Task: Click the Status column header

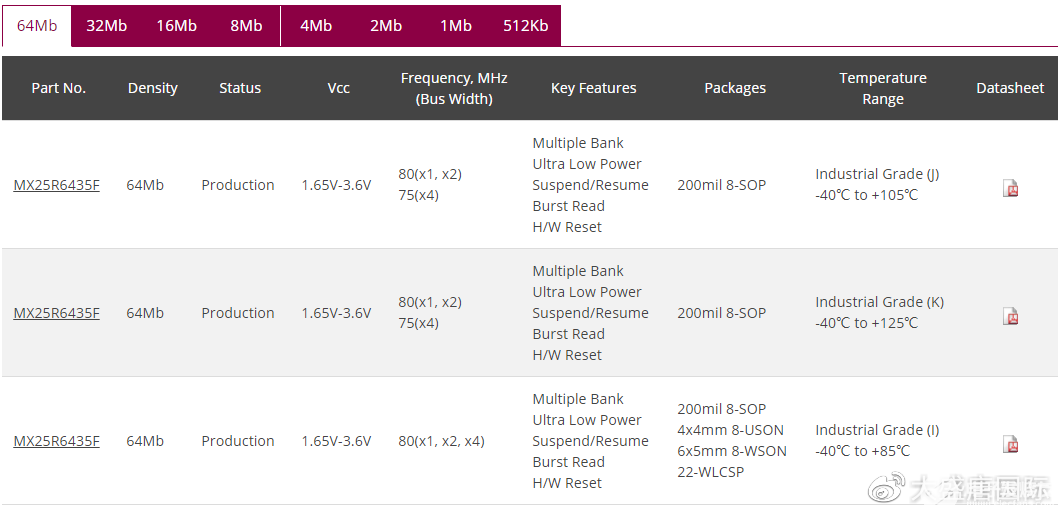Action: (x=240, y=88)
